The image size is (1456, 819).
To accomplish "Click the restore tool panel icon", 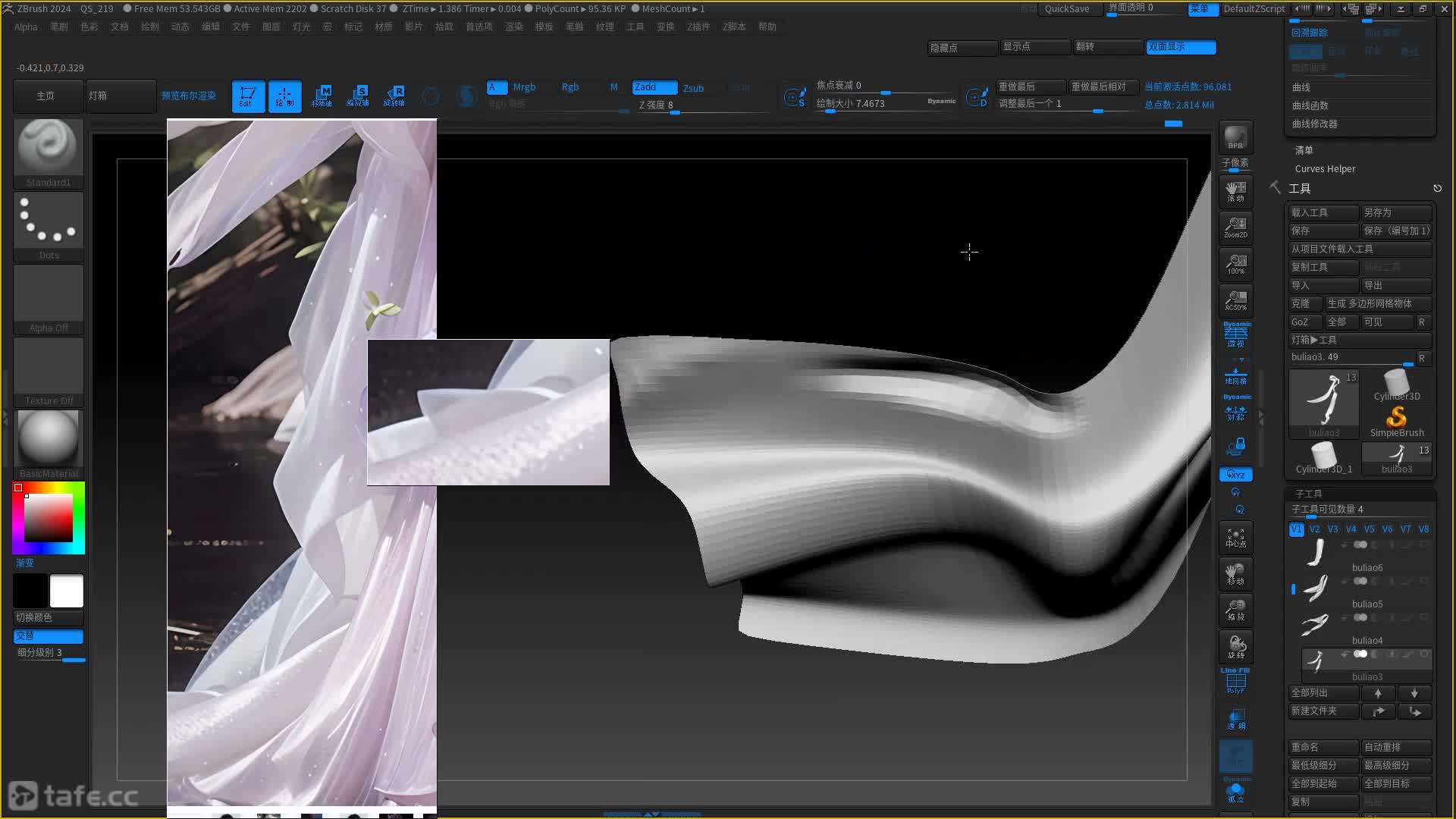I will click(x=1437, y=188).
